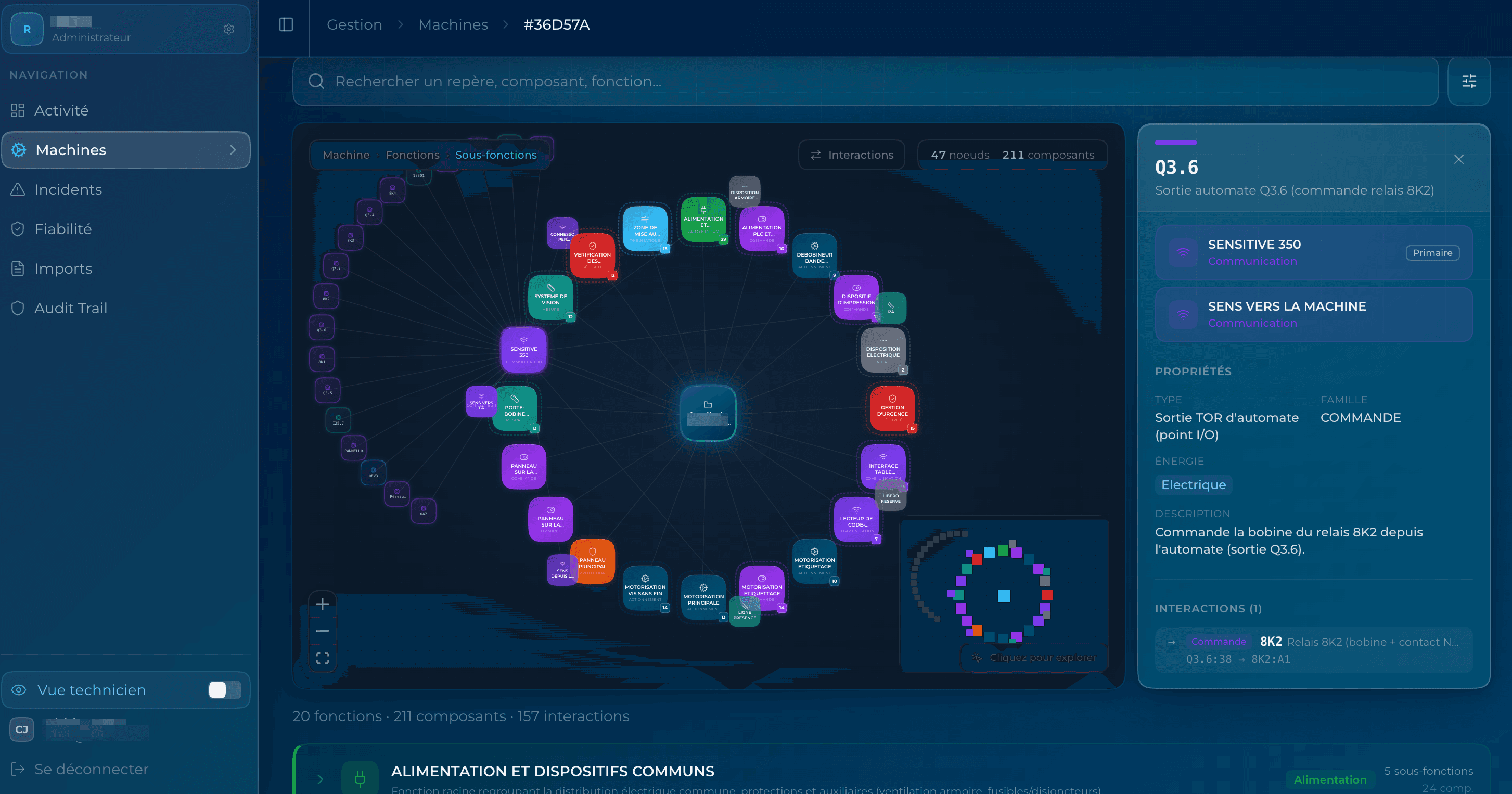Screen dimensions: 1512x794
Task: Select the ALIMENTATION ET... green node
Action: coord(703,220)
